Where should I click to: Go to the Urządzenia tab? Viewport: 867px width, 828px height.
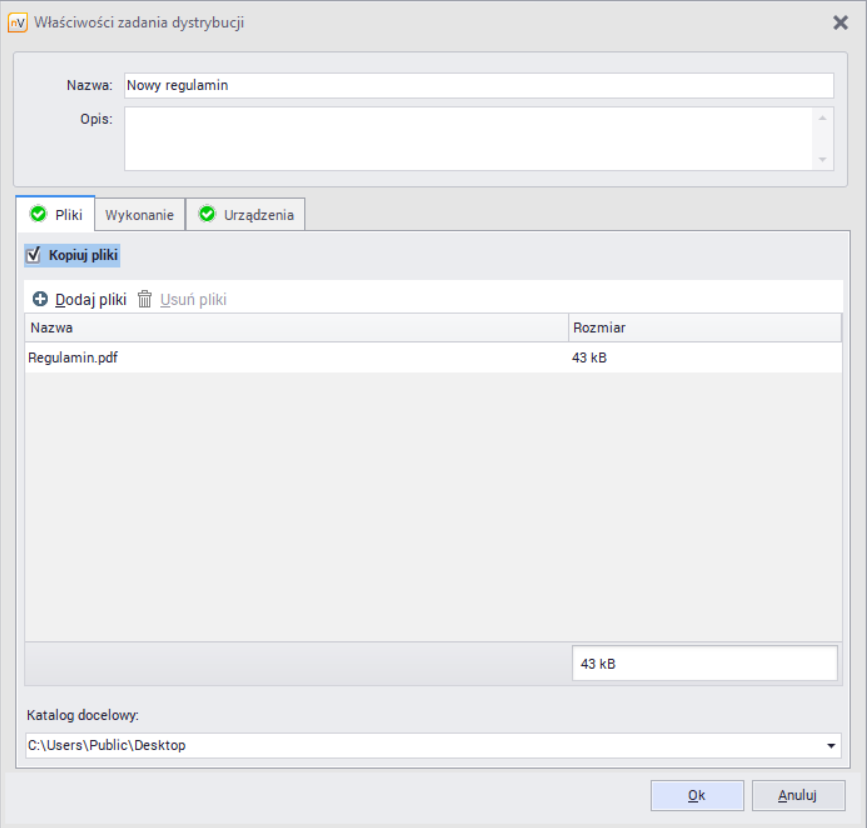(246, 215)
